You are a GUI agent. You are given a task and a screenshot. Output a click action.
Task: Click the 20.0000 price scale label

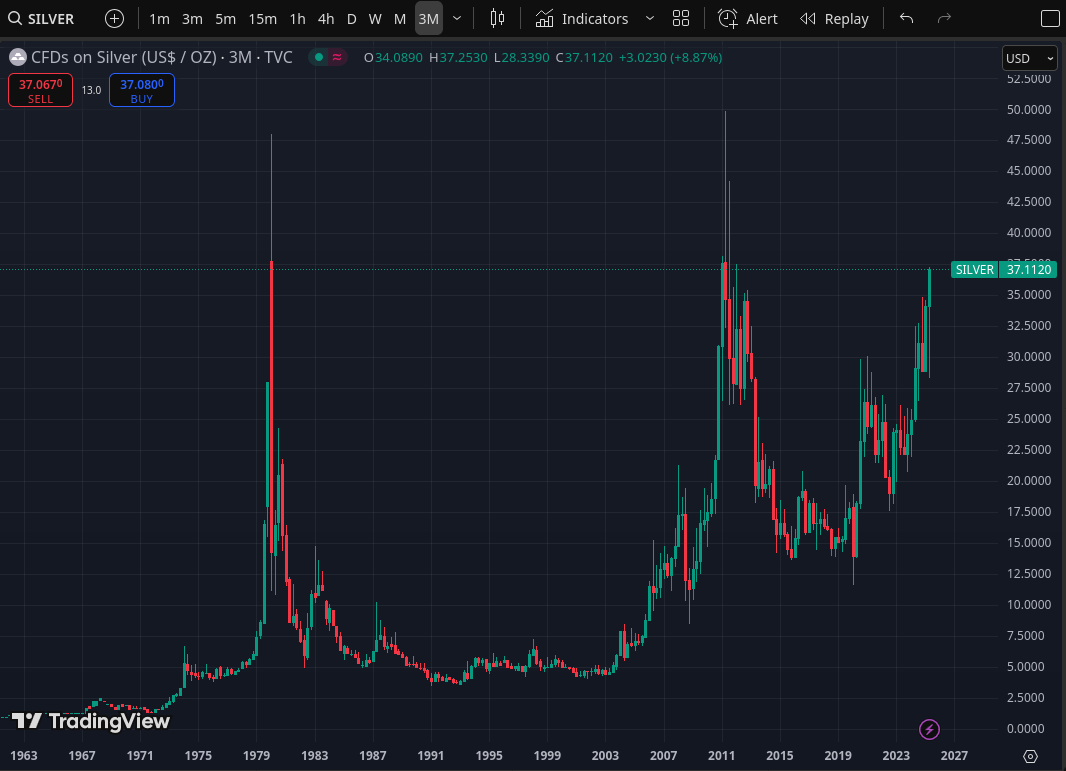pyautogui.click(x=1029, y=481)
